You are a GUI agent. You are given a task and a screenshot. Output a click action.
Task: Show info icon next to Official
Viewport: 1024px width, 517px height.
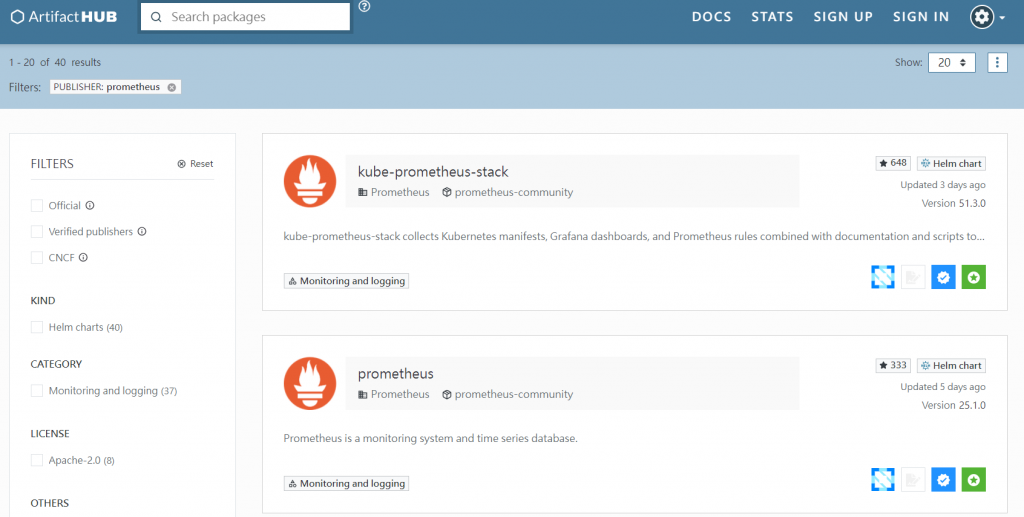(x=90, y=206)
